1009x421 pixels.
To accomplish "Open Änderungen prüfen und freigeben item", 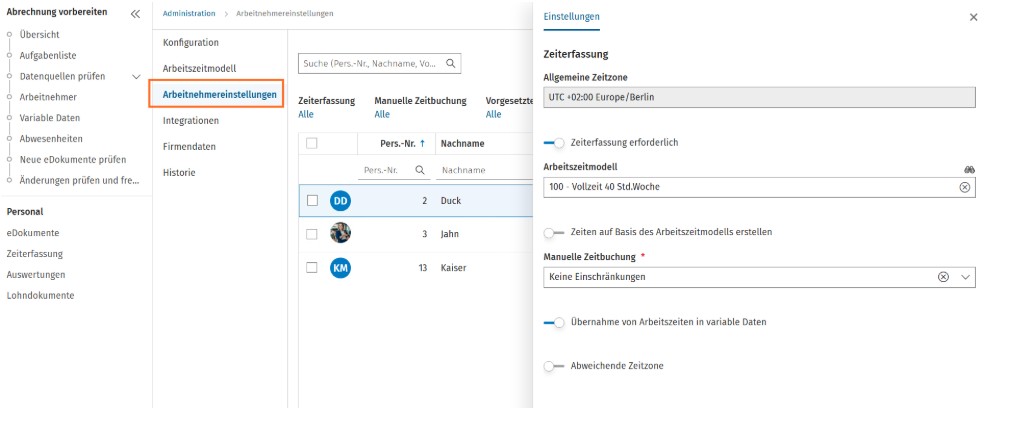I will coord(79,180).
